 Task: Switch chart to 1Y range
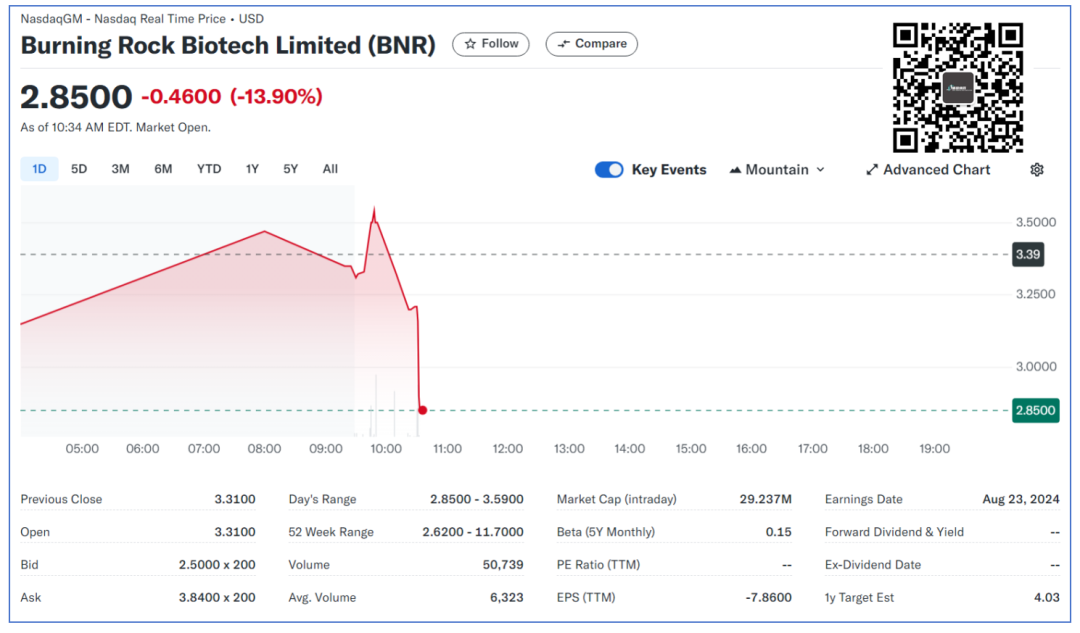tap(252, 169)
